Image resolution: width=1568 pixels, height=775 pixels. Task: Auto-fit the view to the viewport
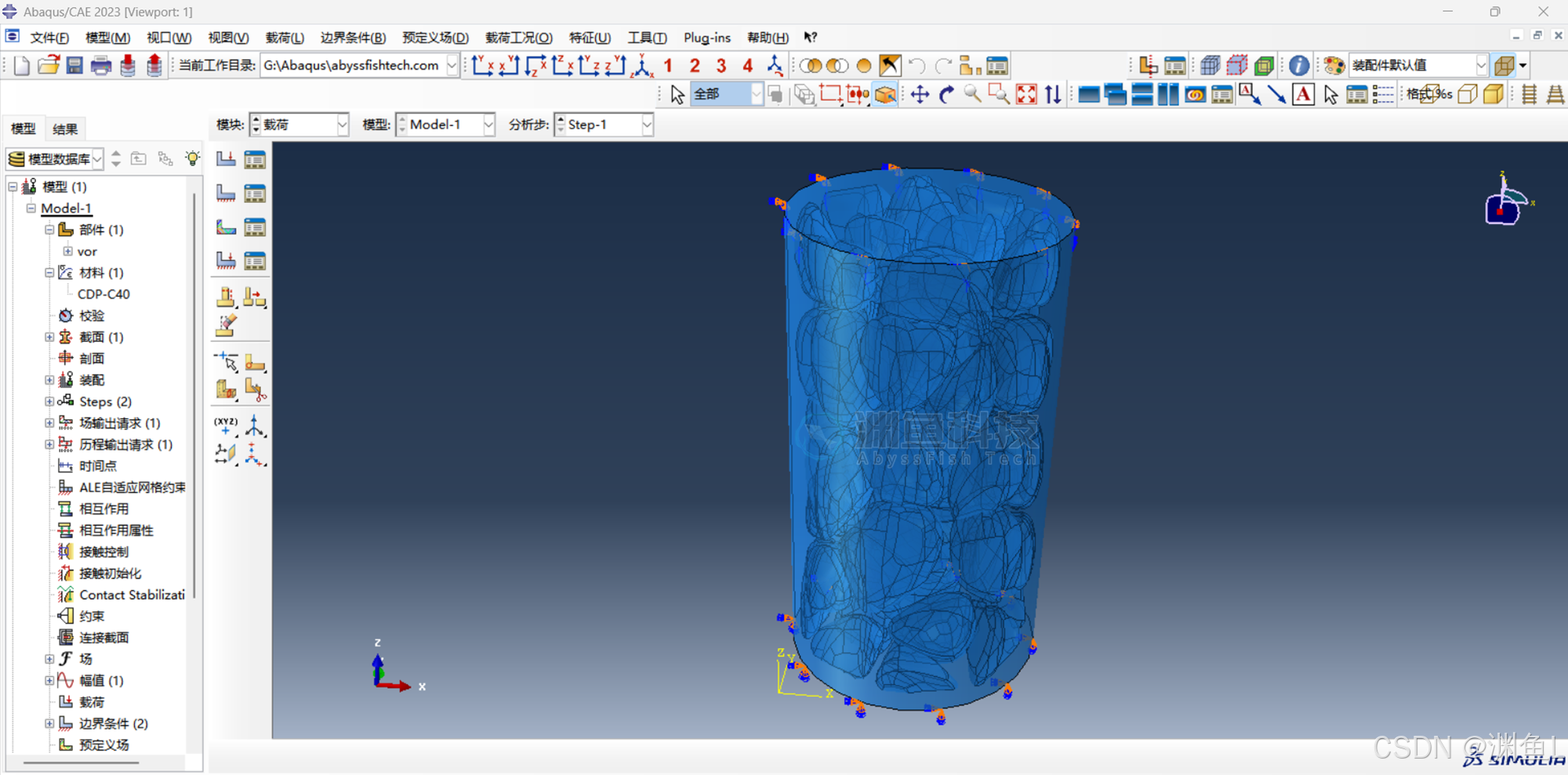1026,95
